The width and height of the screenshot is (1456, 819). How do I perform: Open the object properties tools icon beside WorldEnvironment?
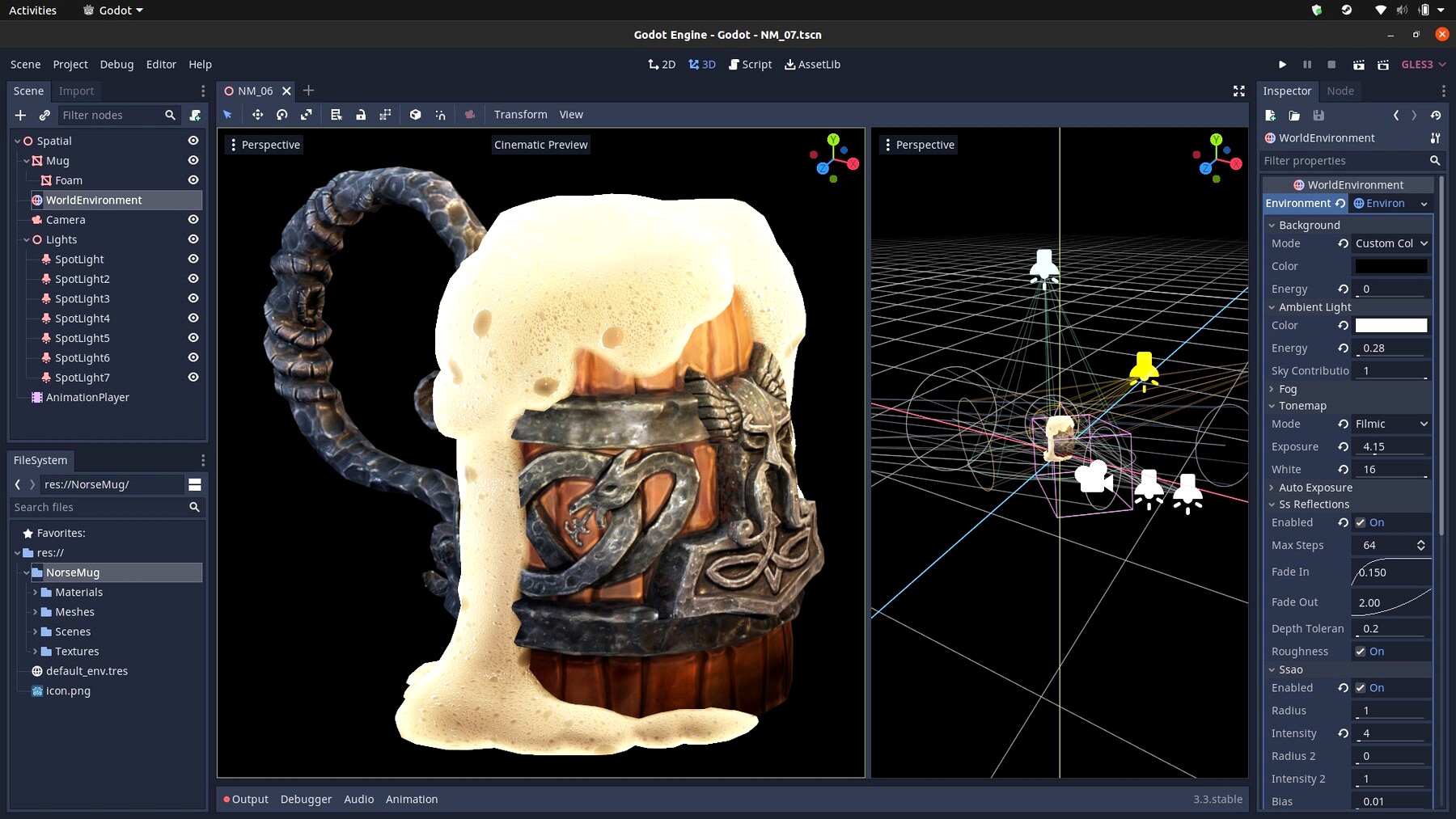click(x=1435, y=138)
